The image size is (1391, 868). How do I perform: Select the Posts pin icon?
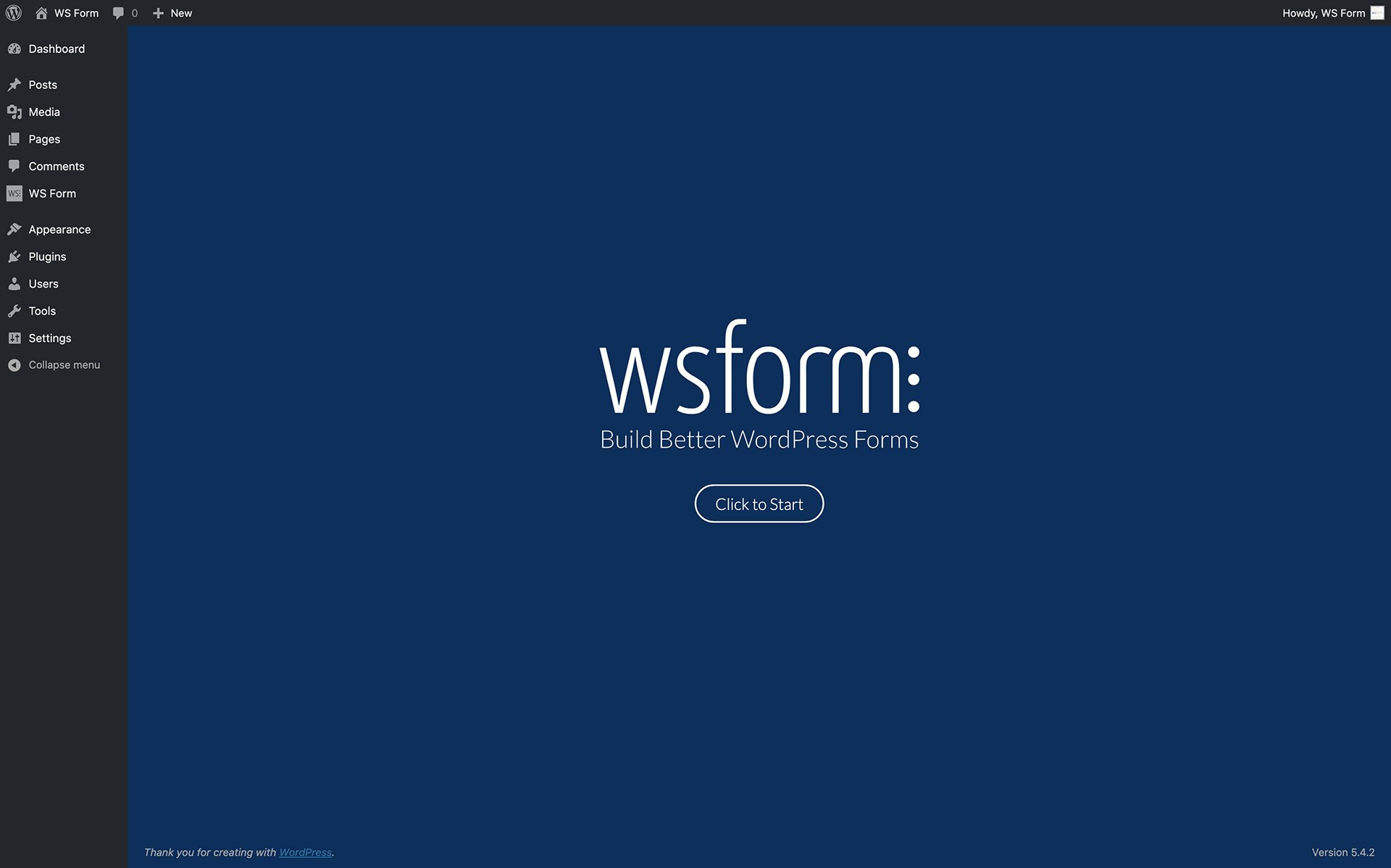tap(15, 85)
